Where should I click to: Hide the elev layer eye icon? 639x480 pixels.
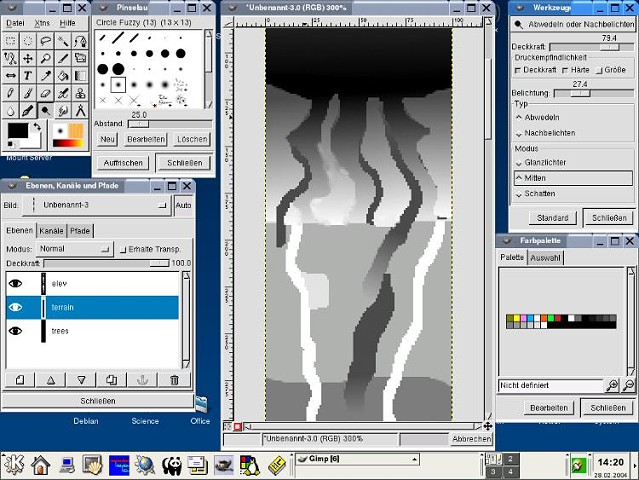click(16, 284)
